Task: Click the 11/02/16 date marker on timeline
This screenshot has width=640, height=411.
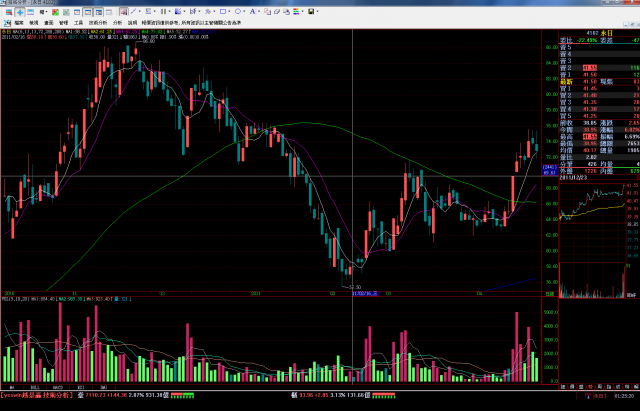Action: point(365,293)
